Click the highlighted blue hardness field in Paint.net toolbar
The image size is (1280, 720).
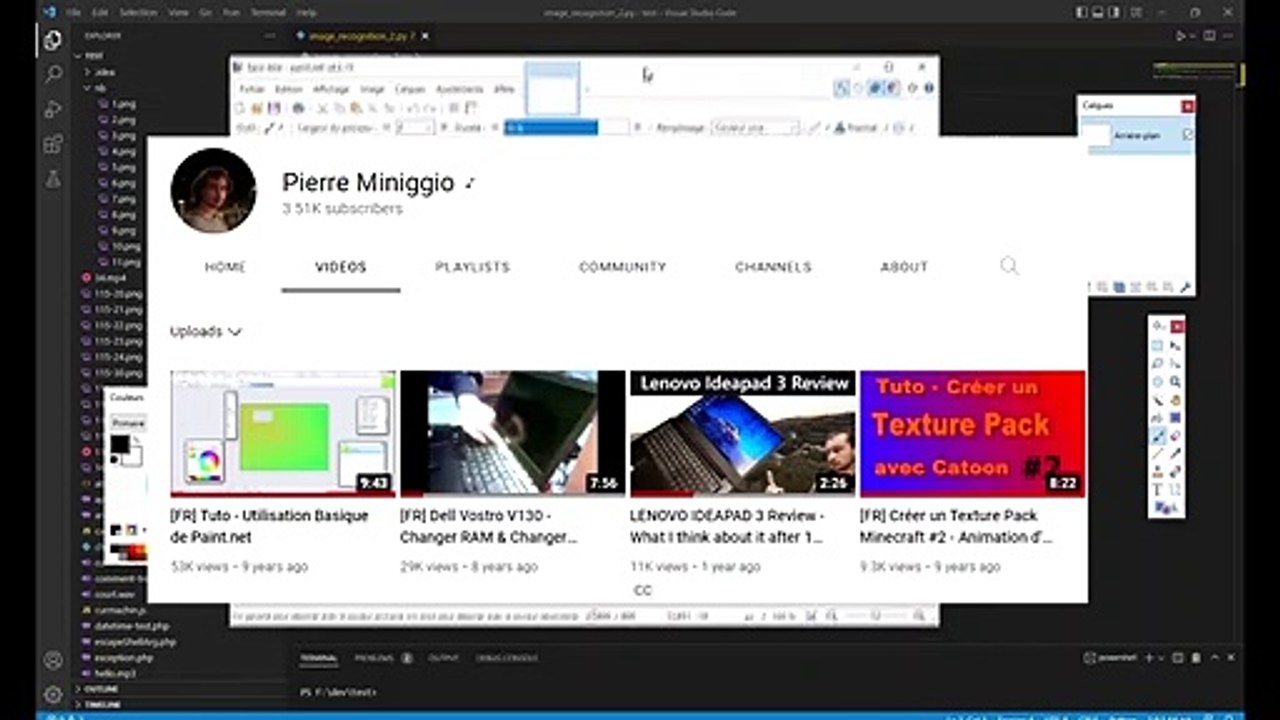[x=551, y=128]
